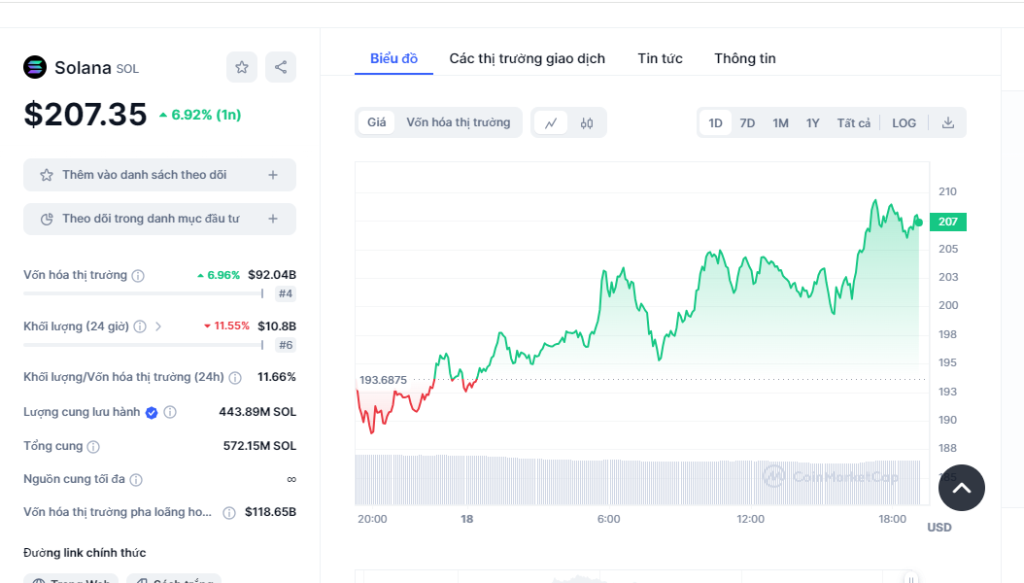Image resolution: width=1024 pixels, height=583 pixels.
Task: Click plus icon on Theo dõi trong danh mục đầu tư
Action: click(273, 219)
